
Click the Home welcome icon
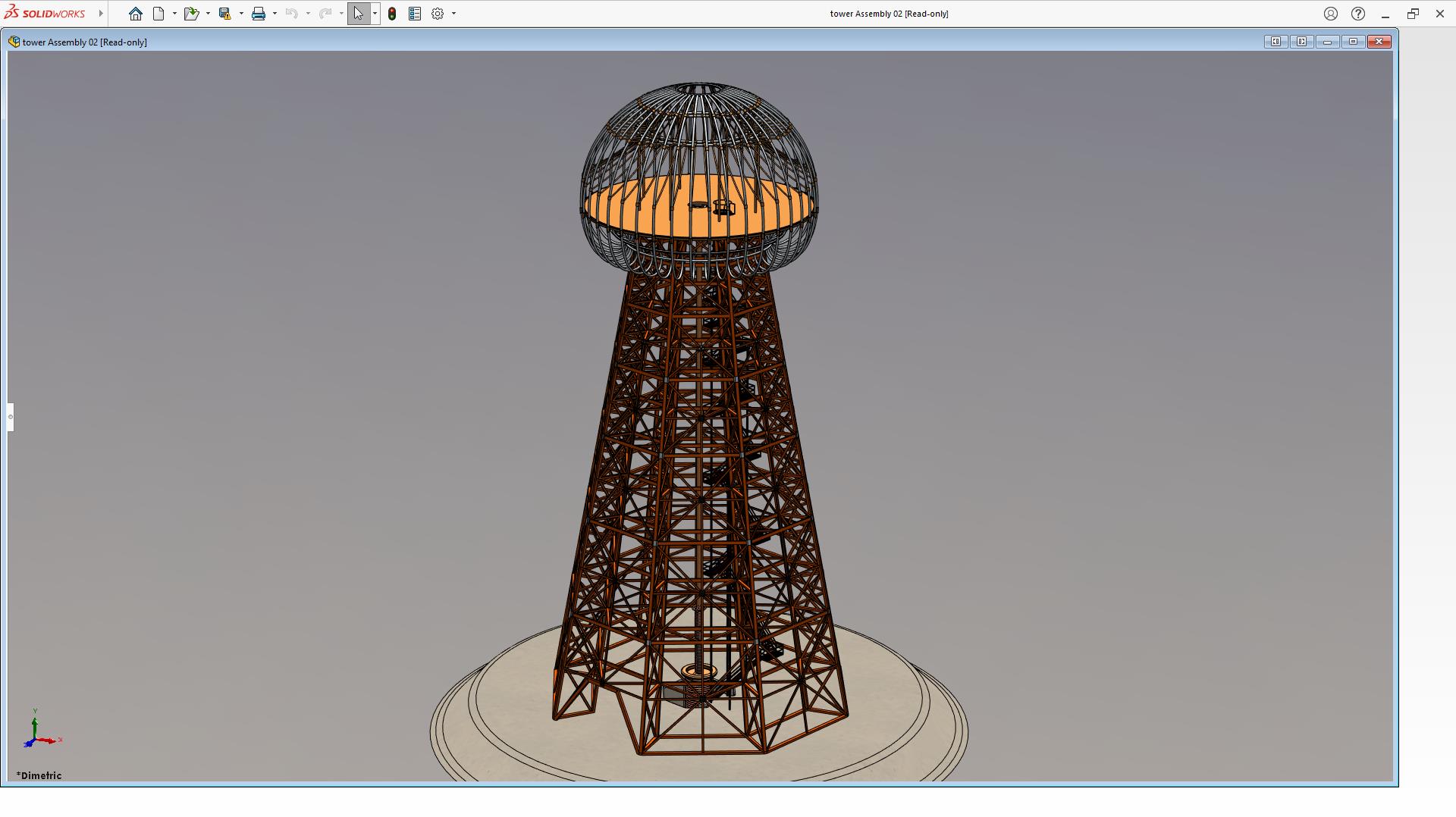pyautogui.click(x=136, y=14)
